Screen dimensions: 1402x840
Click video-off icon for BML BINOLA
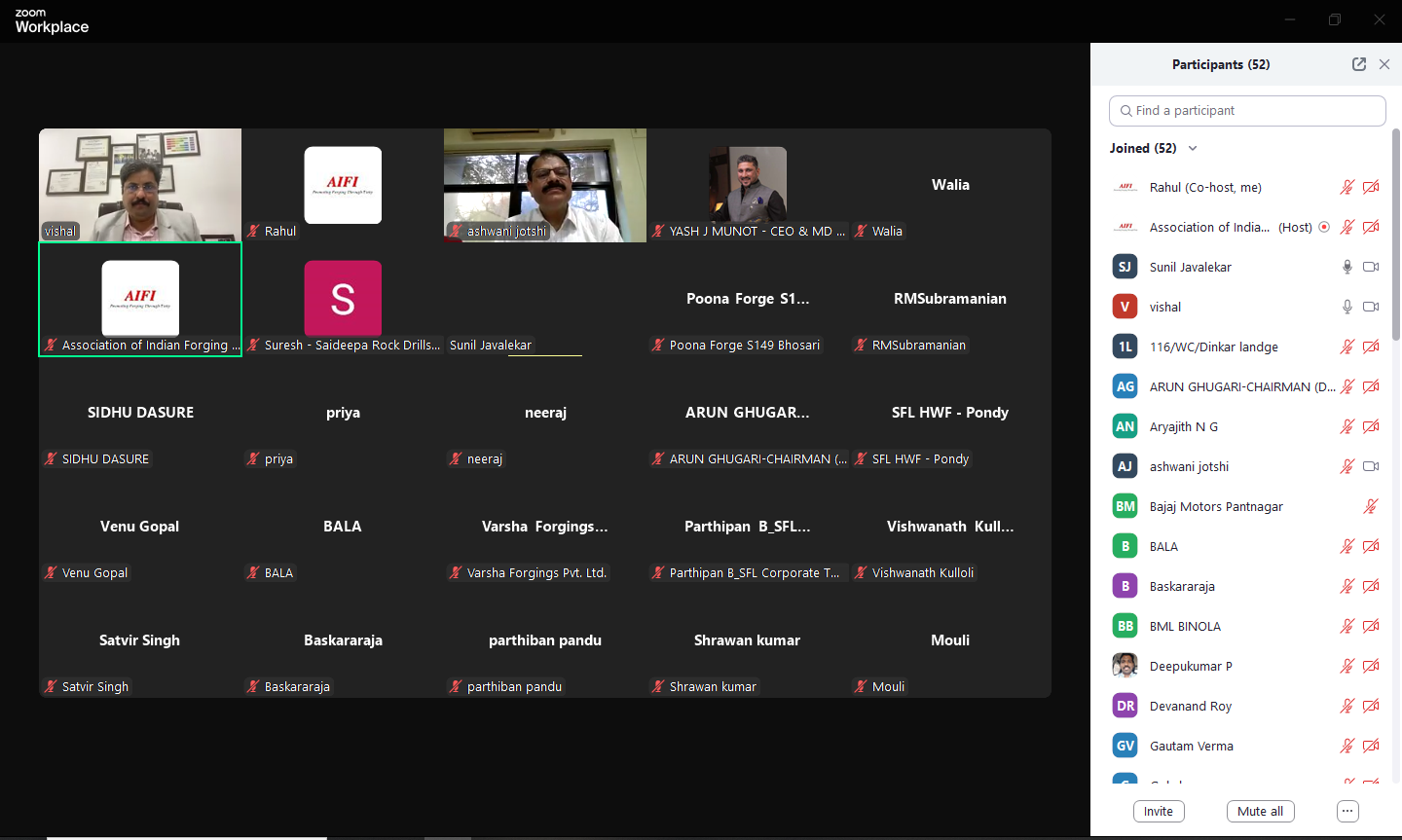pyautogui.click(x=1371, y=626)
